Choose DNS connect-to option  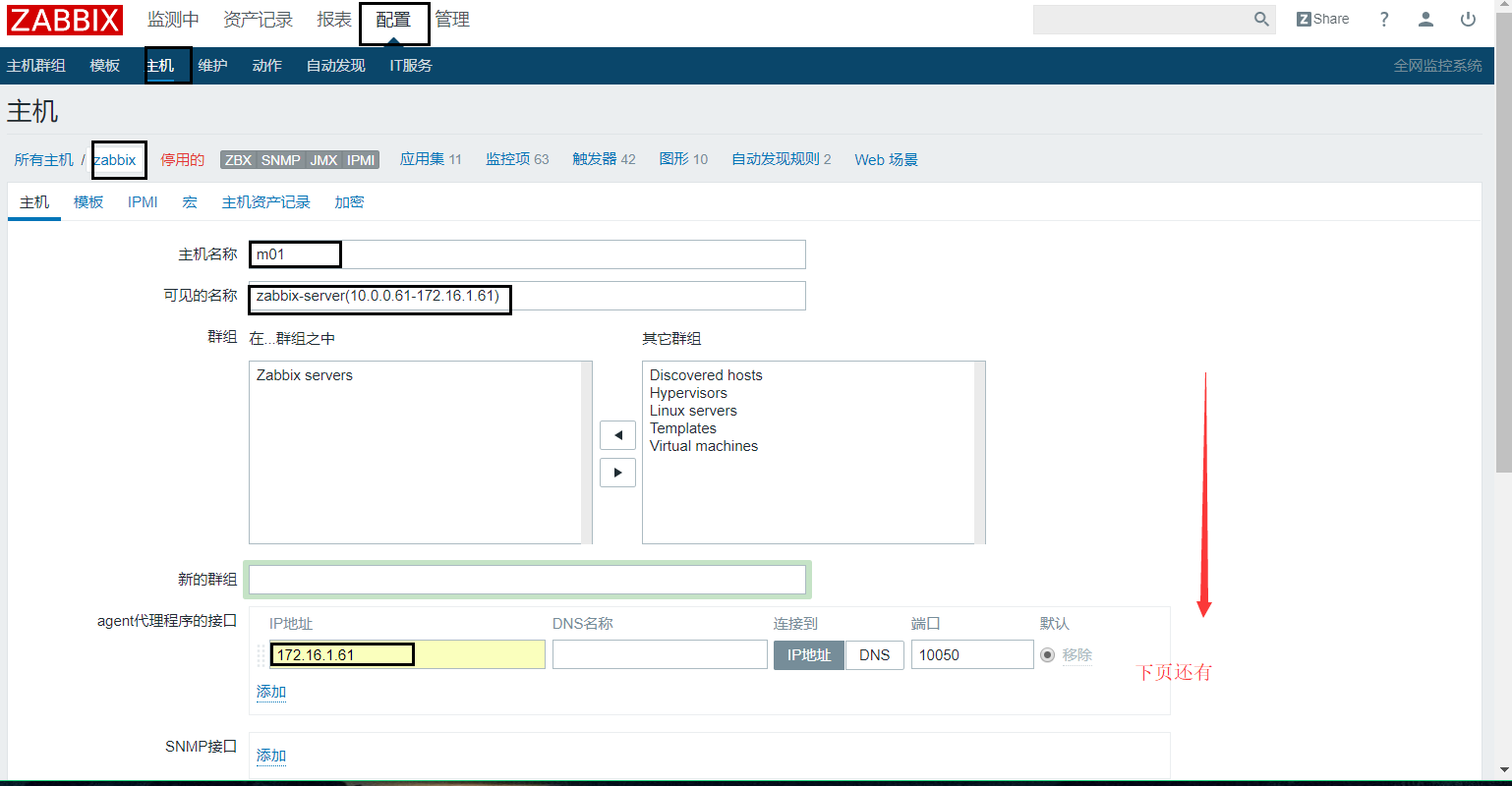coord(875,655)
